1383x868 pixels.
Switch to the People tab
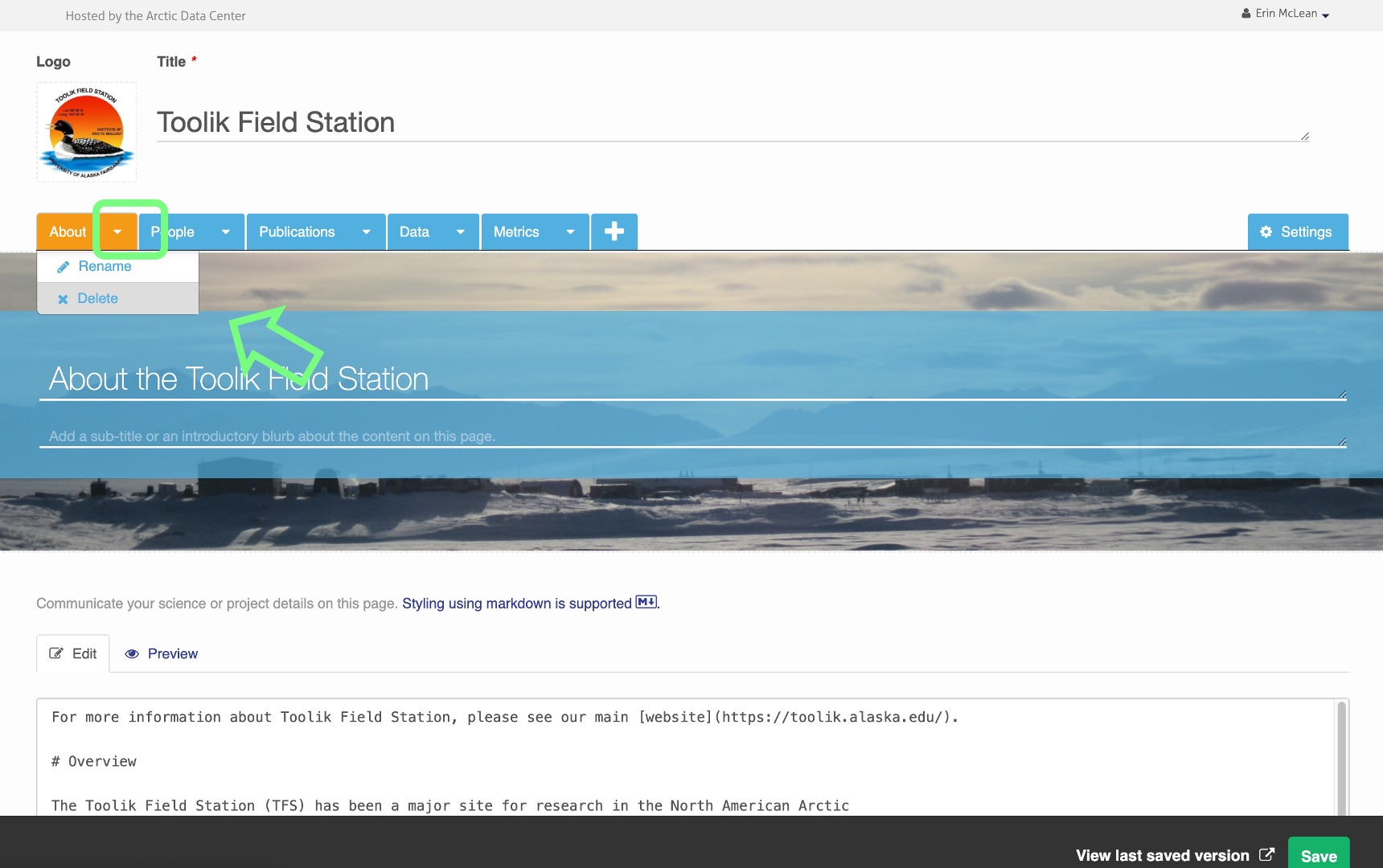pyautogui.click(x=173, y=231)
